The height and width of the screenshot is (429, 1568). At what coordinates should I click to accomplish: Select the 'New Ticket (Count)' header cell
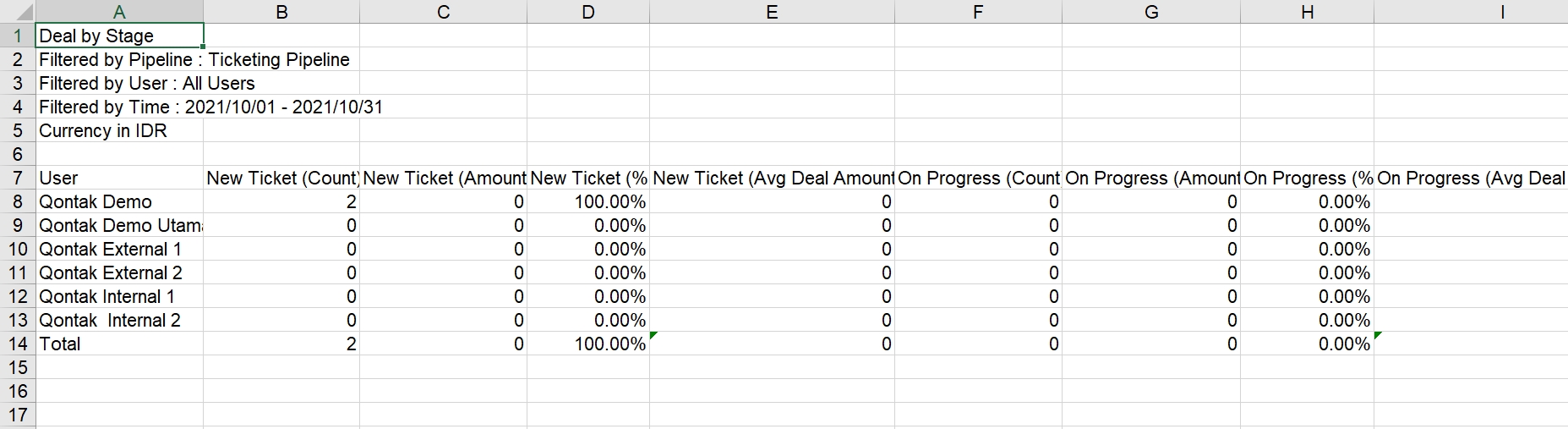pos(281,179)
